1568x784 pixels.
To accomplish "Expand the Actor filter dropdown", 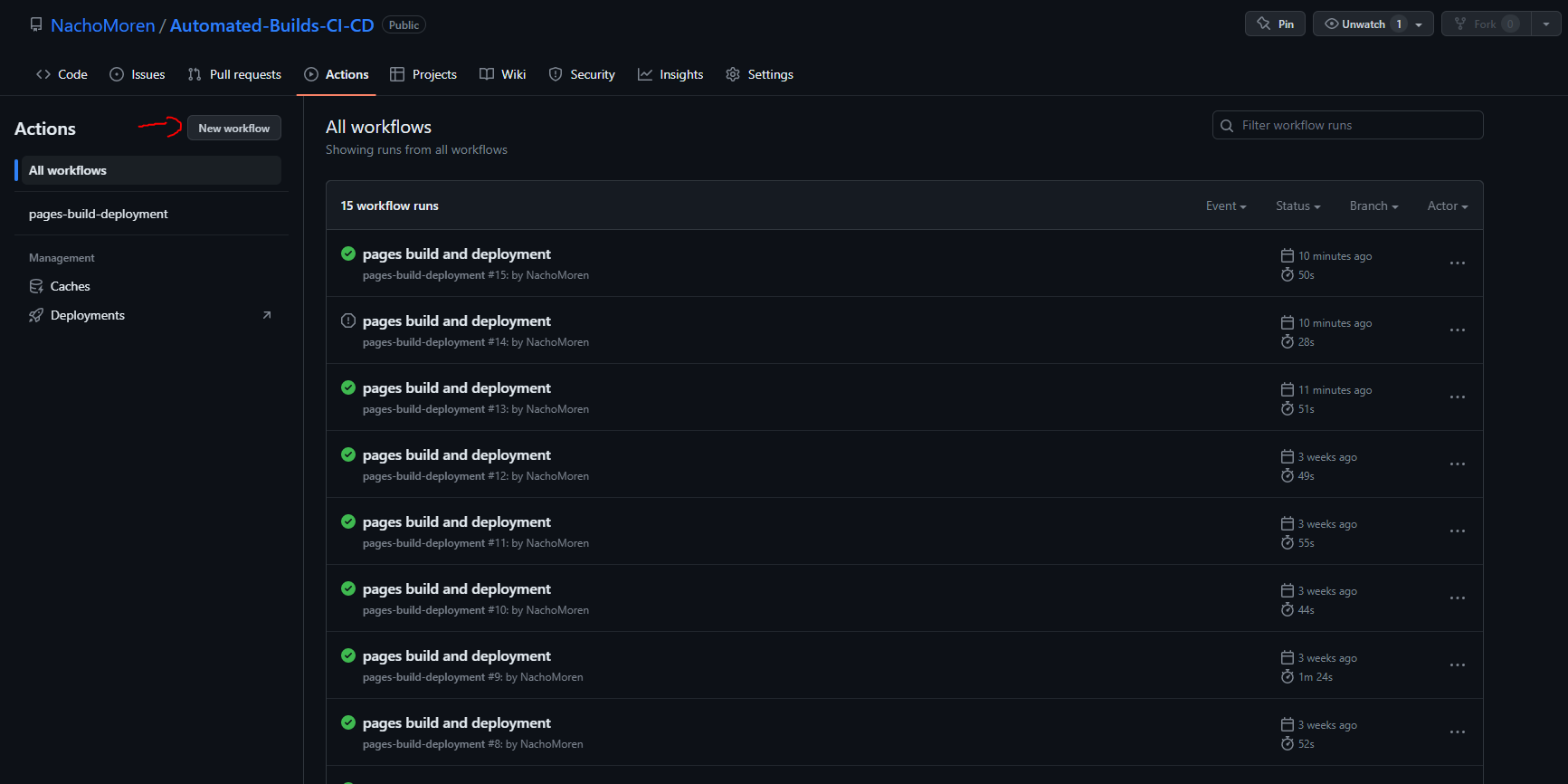I will click(x=1448, y=206).
